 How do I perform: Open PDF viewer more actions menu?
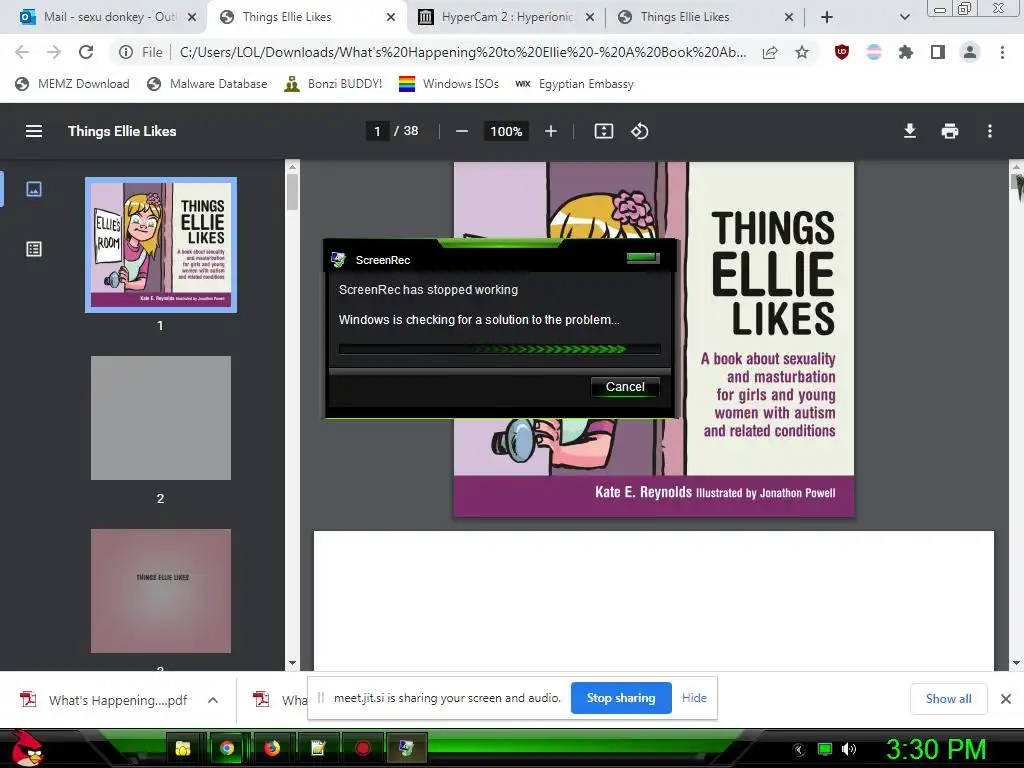[990, 131]
